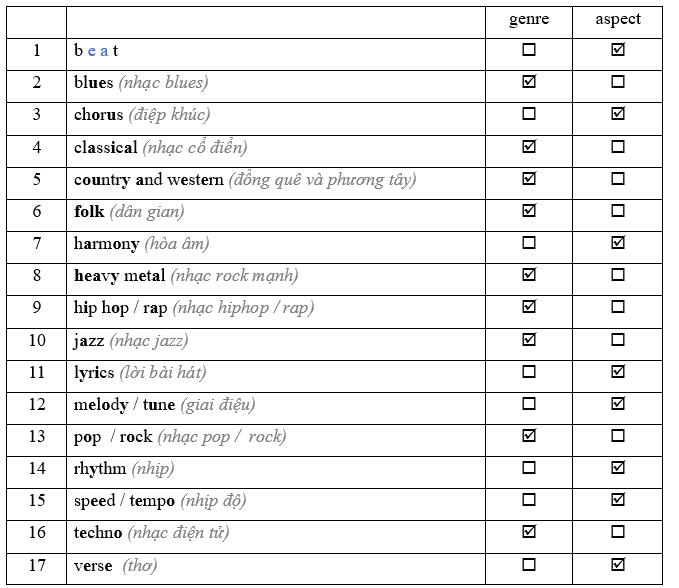Check the genre box for beat
679x588 pixels.
coord(529,50)
